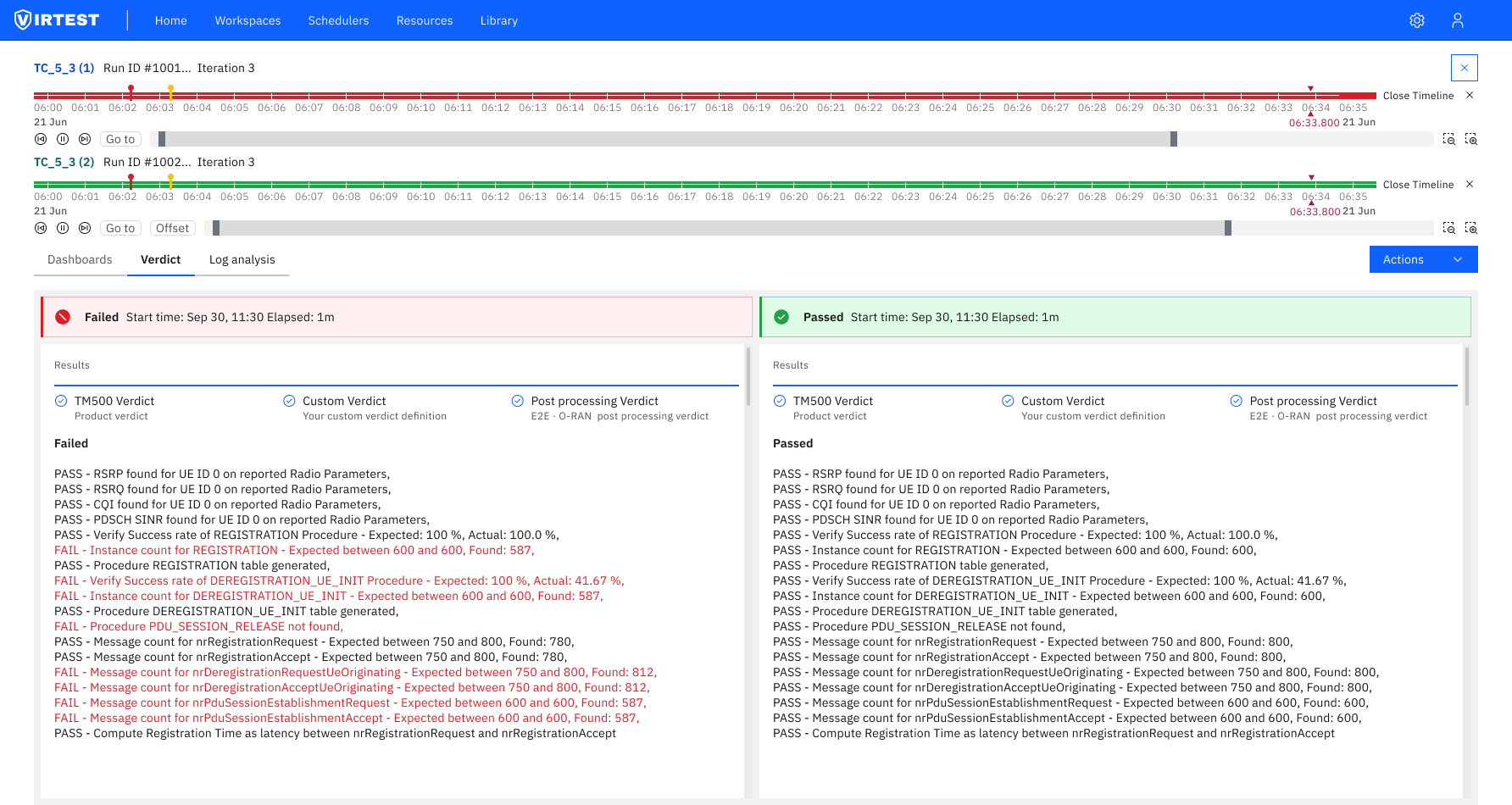The height and width of the screenshot is (805, 1512).
Task: Switch to the Log analysis tab
Action: coord(242,259)
